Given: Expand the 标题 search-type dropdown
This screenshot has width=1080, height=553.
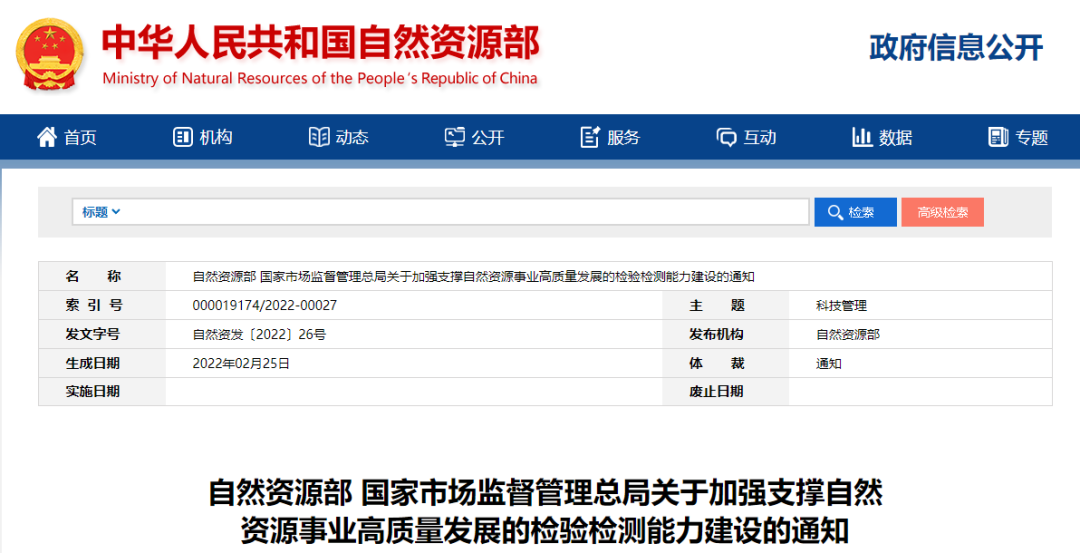Looking at the screenshot, I should point(101,212).
